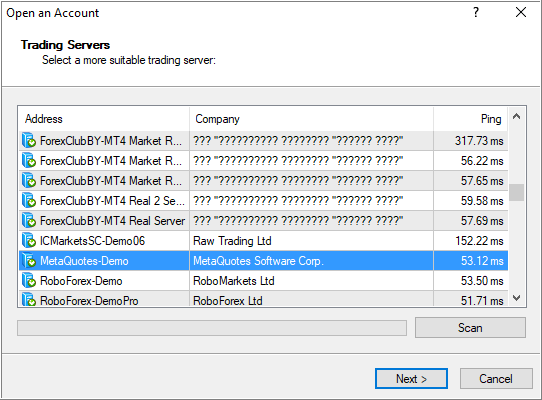Click the 59.58 ms ping value

coord(482,201)
